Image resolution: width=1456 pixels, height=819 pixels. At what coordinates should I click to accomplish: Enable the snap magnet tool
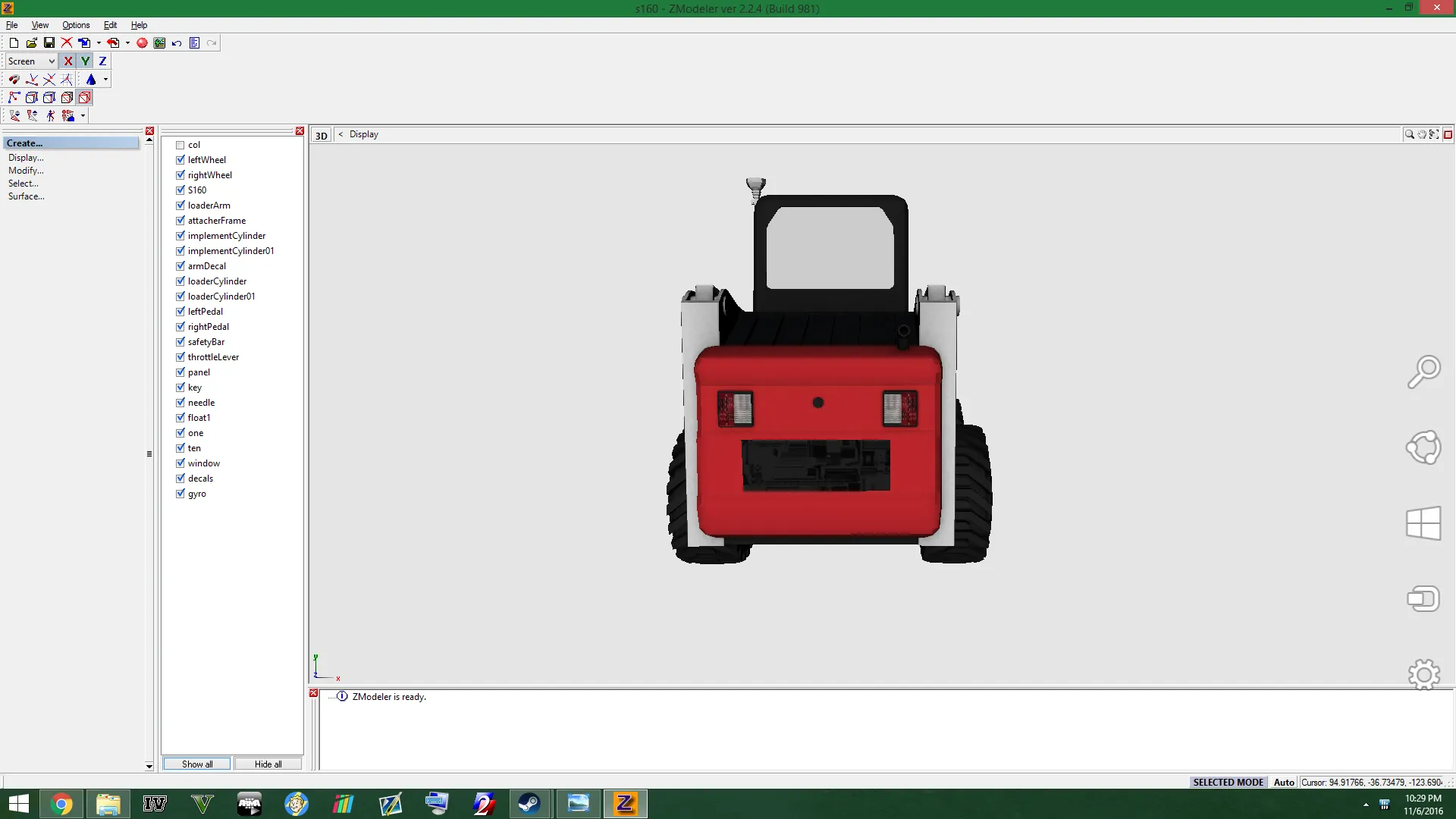[14, 80]
